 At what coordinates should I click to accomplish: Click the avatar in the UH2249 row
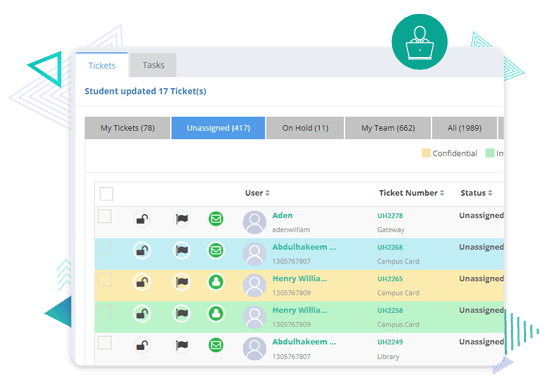(x=254, y=348)
